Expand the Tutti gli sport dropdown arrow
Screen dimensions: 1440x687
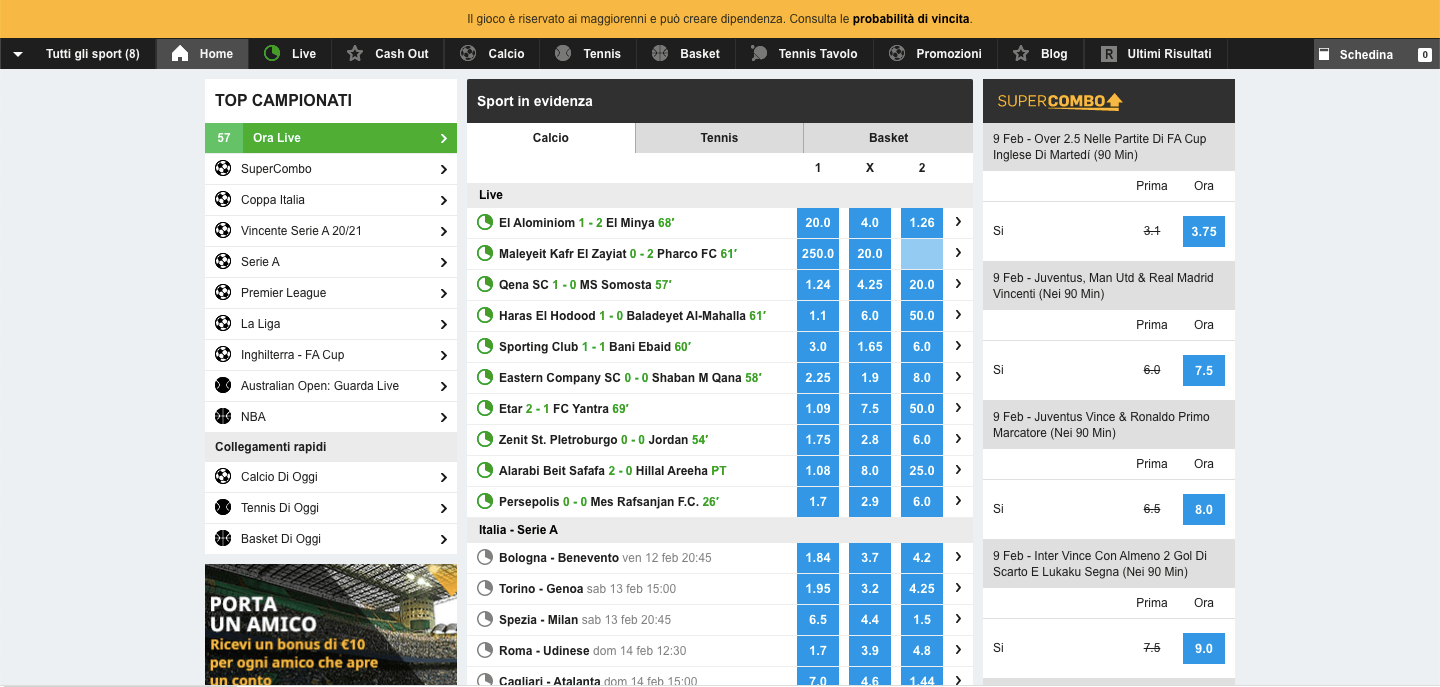18,54
